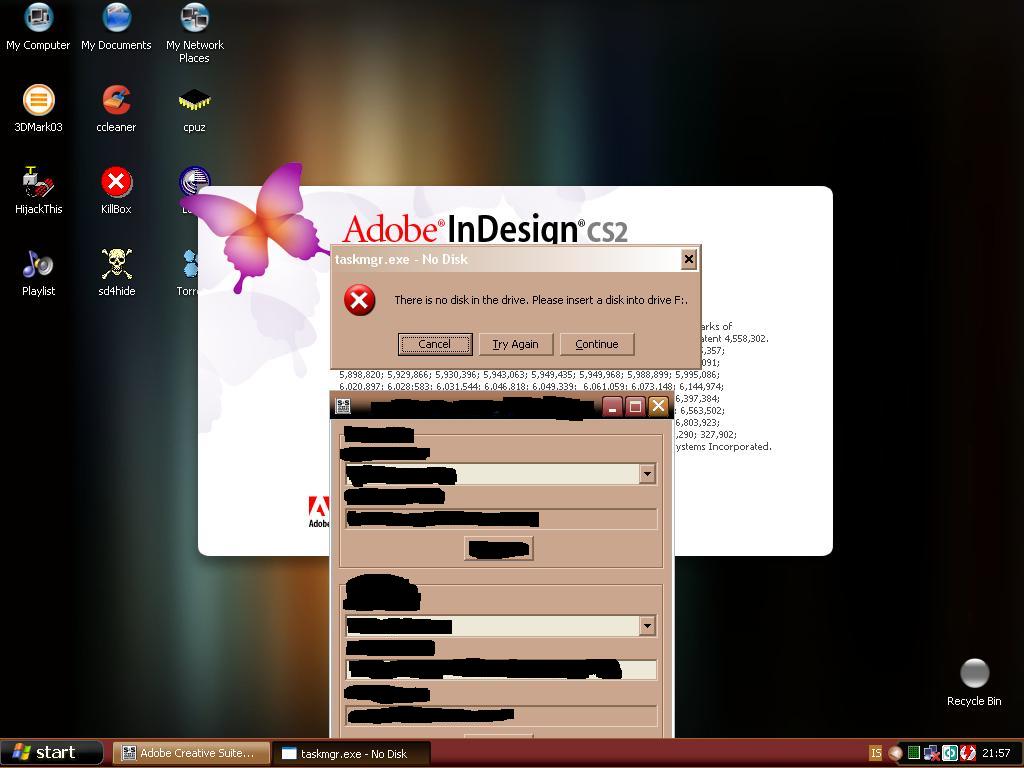Select the My Documents desktop icon
Screen dimensions: 1024x768
[116, 27]
